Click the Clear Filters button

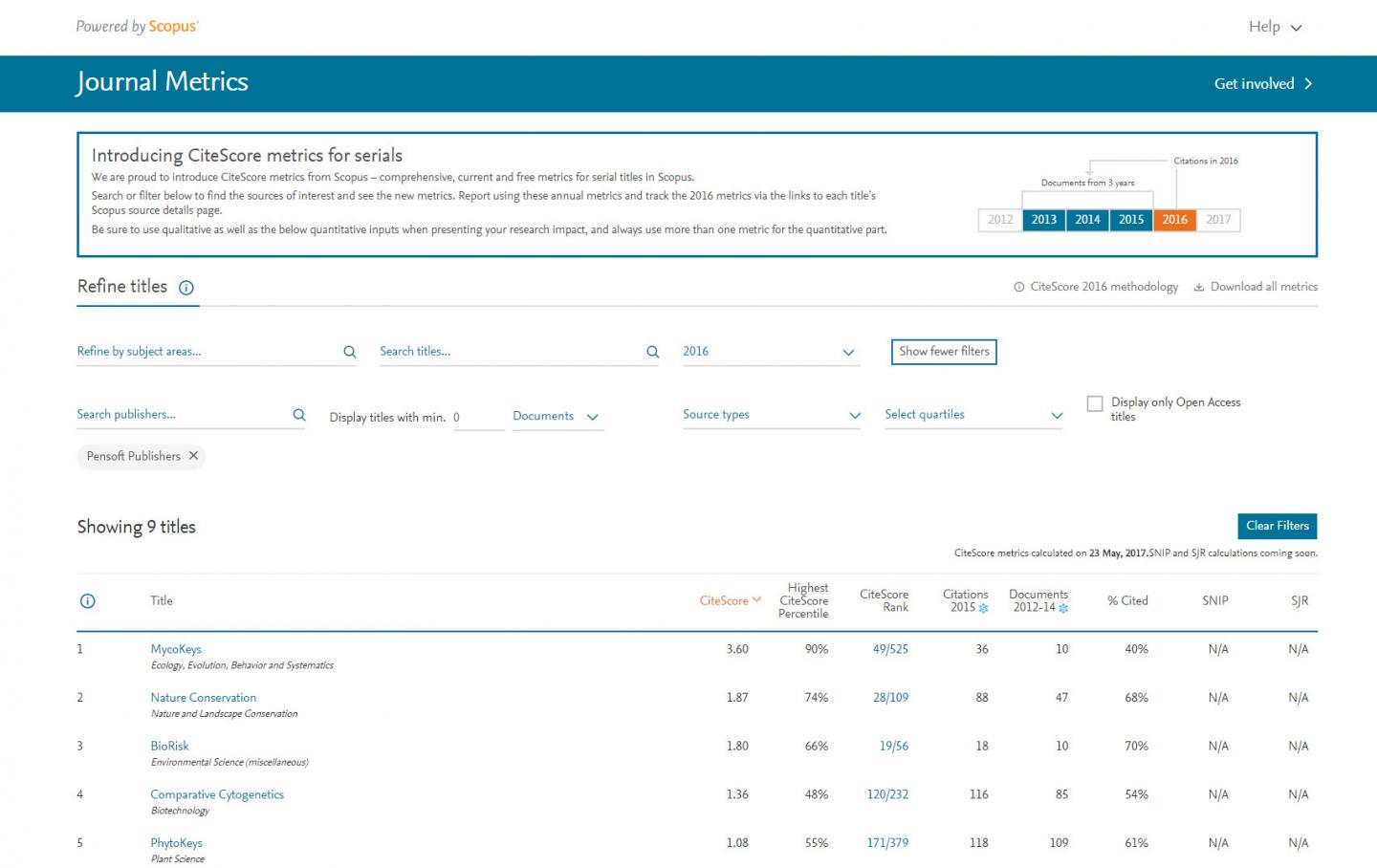coord(1277,526)
